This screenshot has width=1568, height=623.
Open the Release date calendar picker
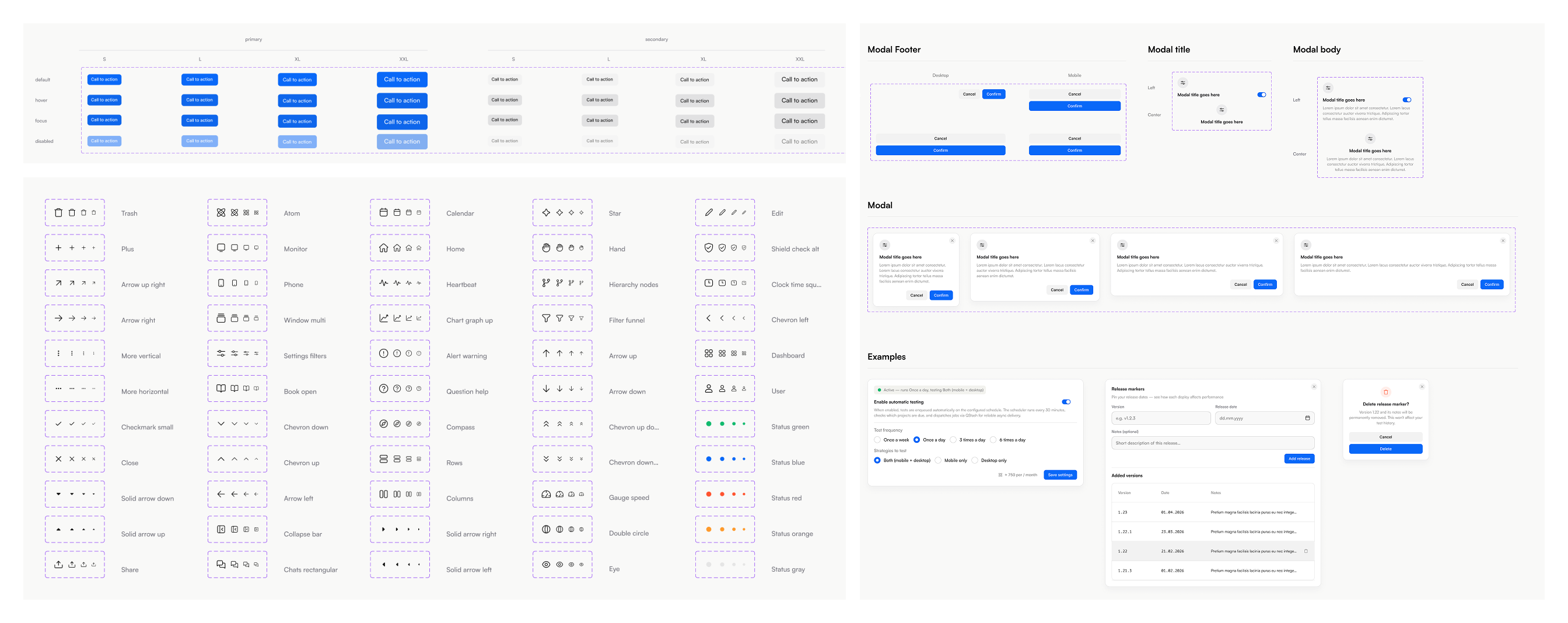click(1307, 418)
